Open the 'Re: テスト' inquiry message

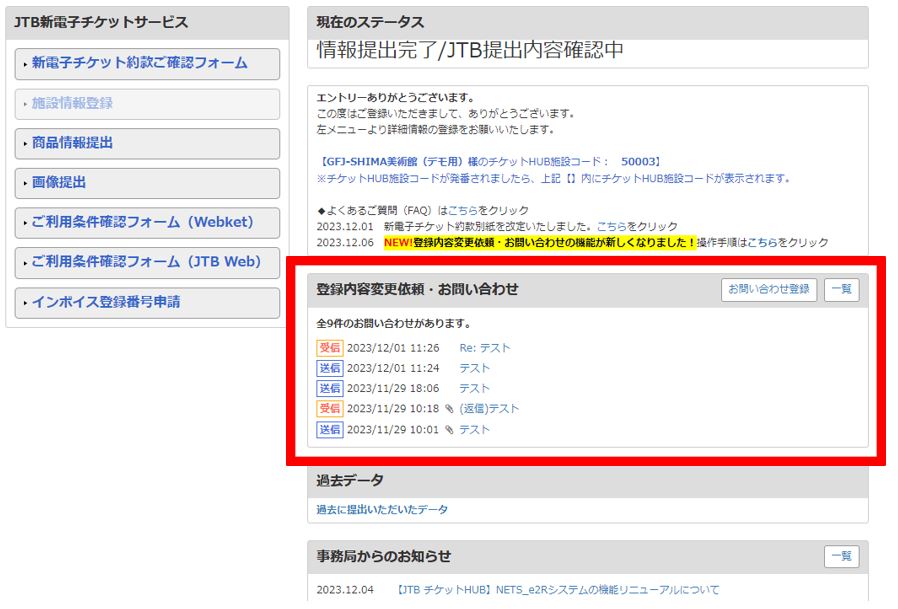(x=484, y=348)
